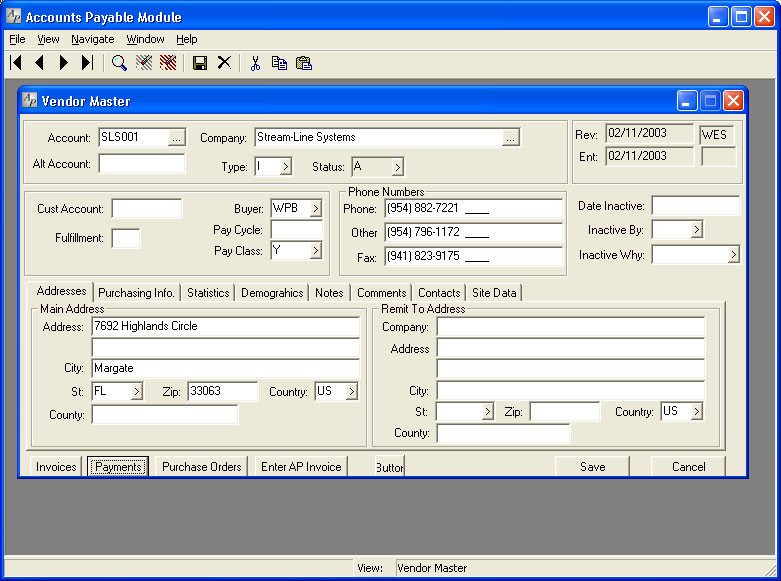Click the paste clipboard icon

[304, 63]
